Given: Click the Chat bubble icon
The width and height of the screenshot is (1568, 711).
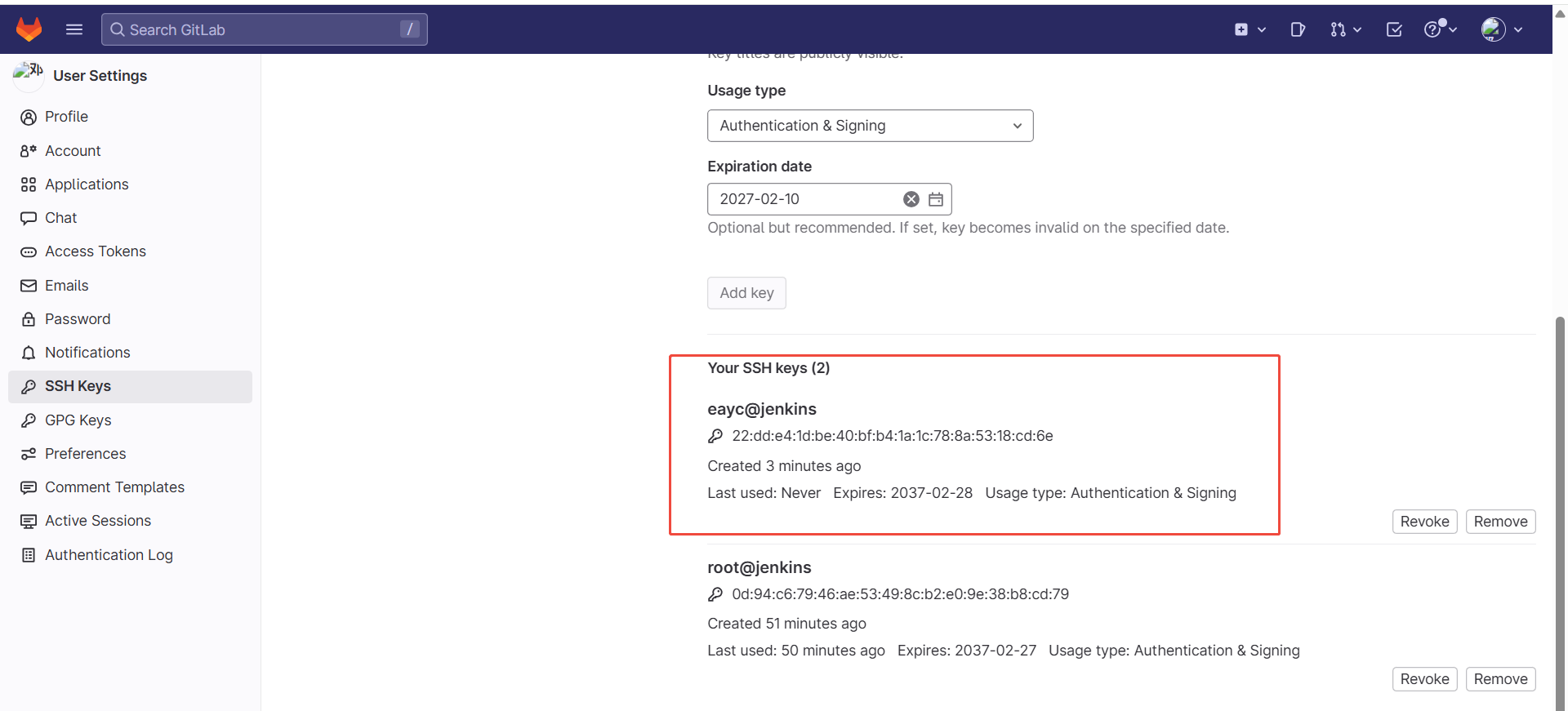Looking at the screenshot, I should pyautogui.click(x=29, y=218).
